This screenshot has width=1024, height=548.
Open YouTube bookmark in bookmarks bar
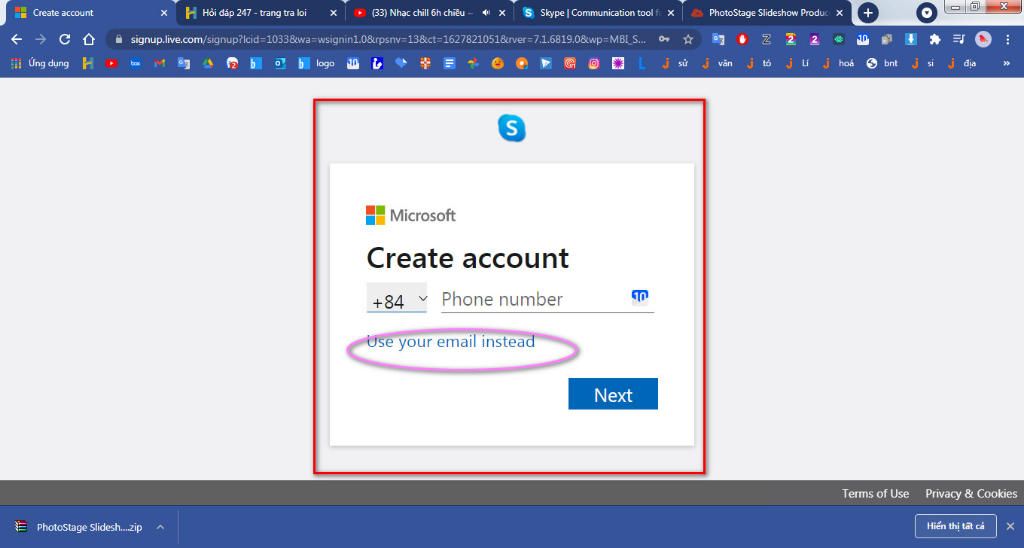[112, 63]
